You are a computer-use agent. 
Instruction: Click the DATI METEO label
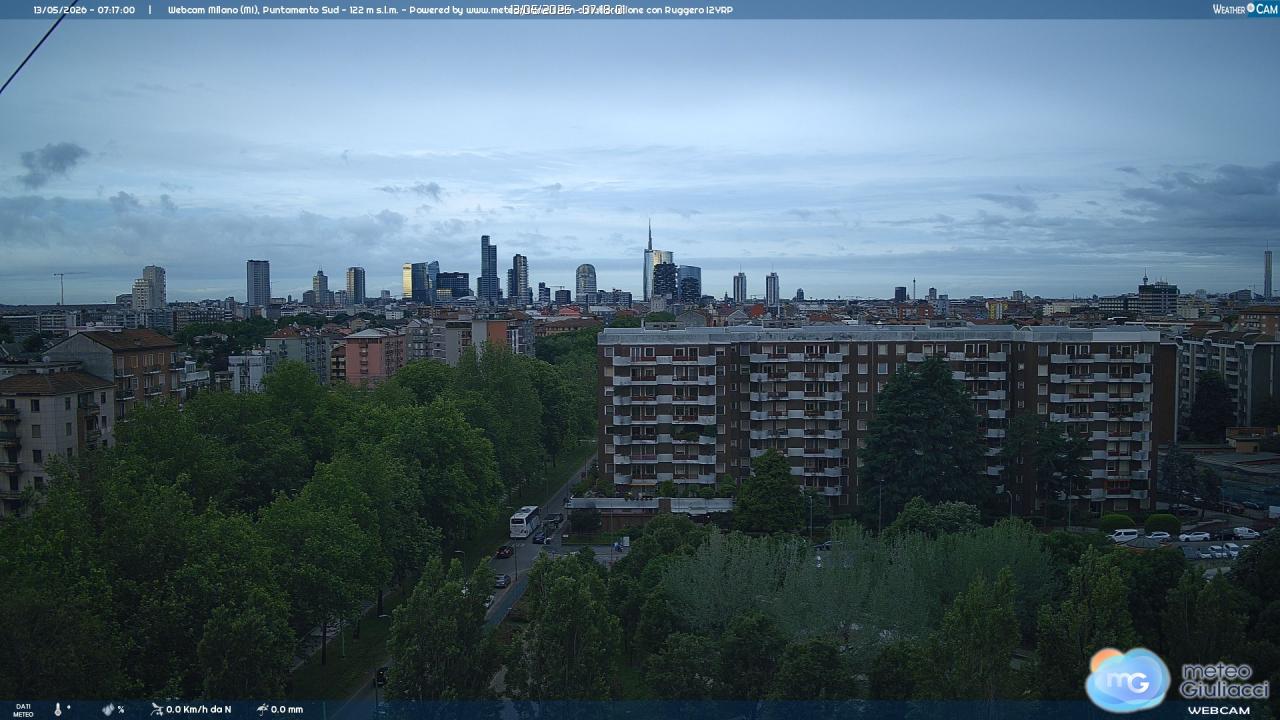point(23,710)
